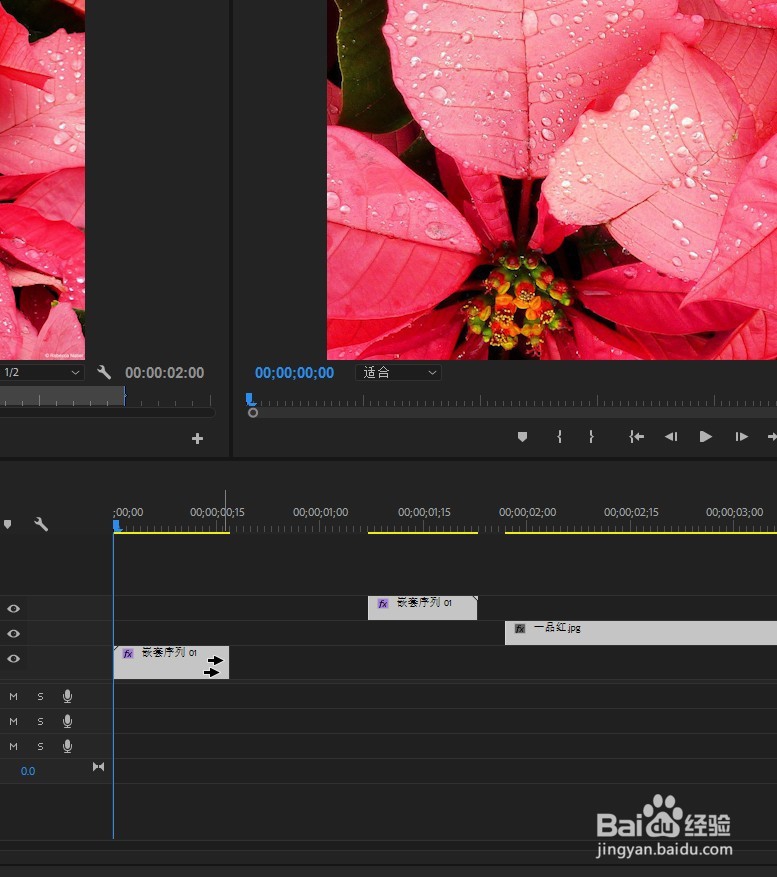Open the Source monitor button editor plus
The width and height of the screenshot is (777, 877).
point(197,438)
